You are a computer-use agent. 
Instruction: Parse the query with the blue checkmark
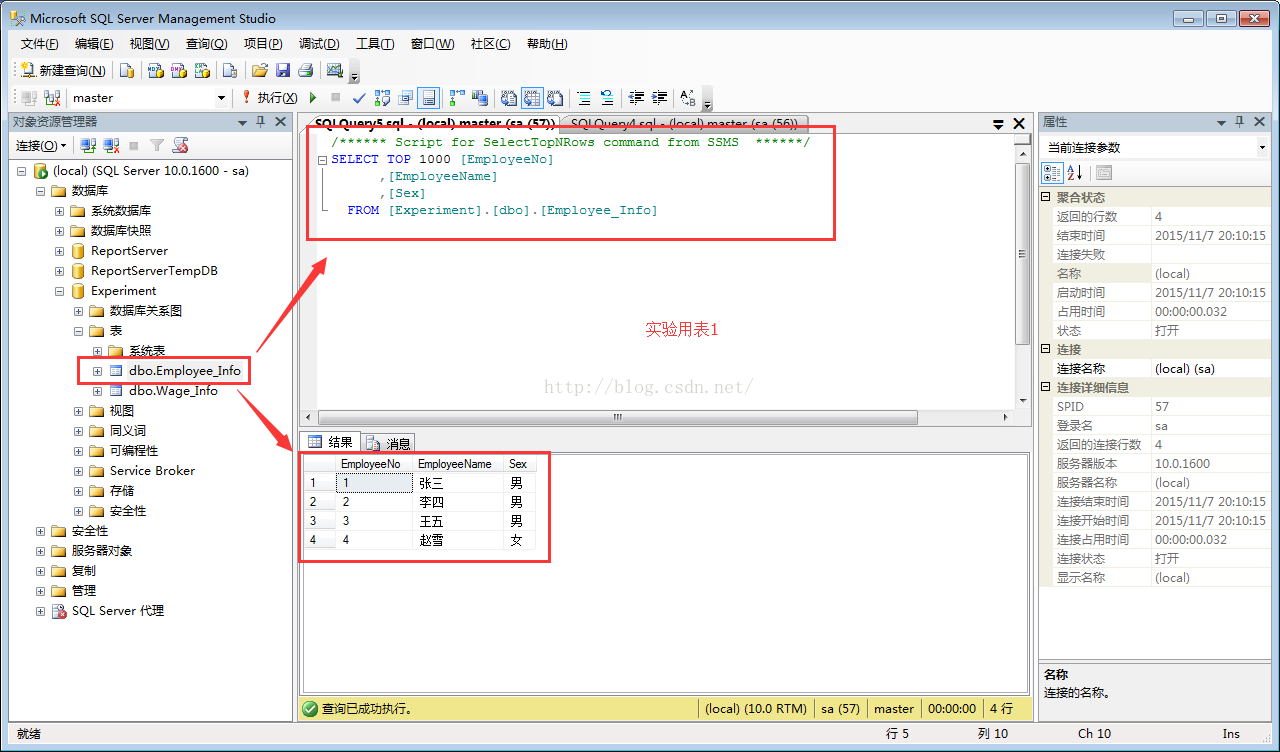point(359,98)
